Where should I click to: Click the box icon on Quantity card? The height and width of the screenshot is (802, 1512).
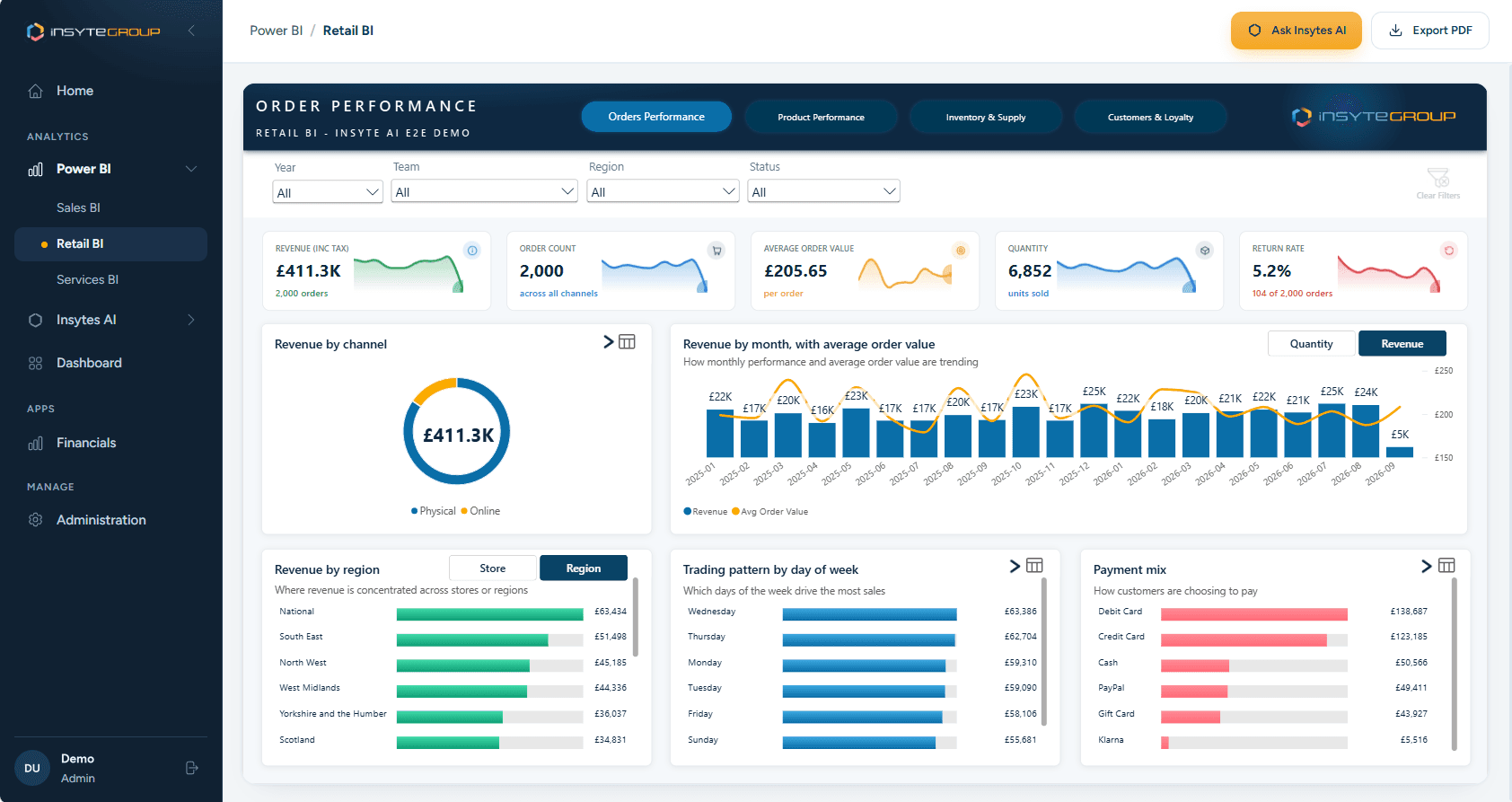tap(1205, 251)
